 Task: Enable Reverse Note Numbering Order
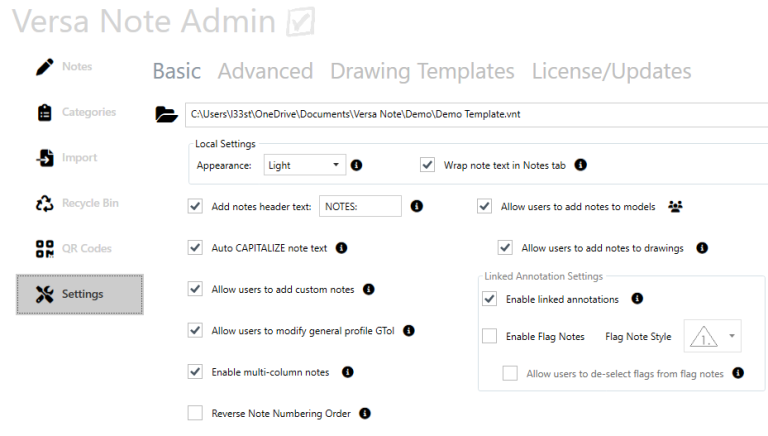click(195, 413)
